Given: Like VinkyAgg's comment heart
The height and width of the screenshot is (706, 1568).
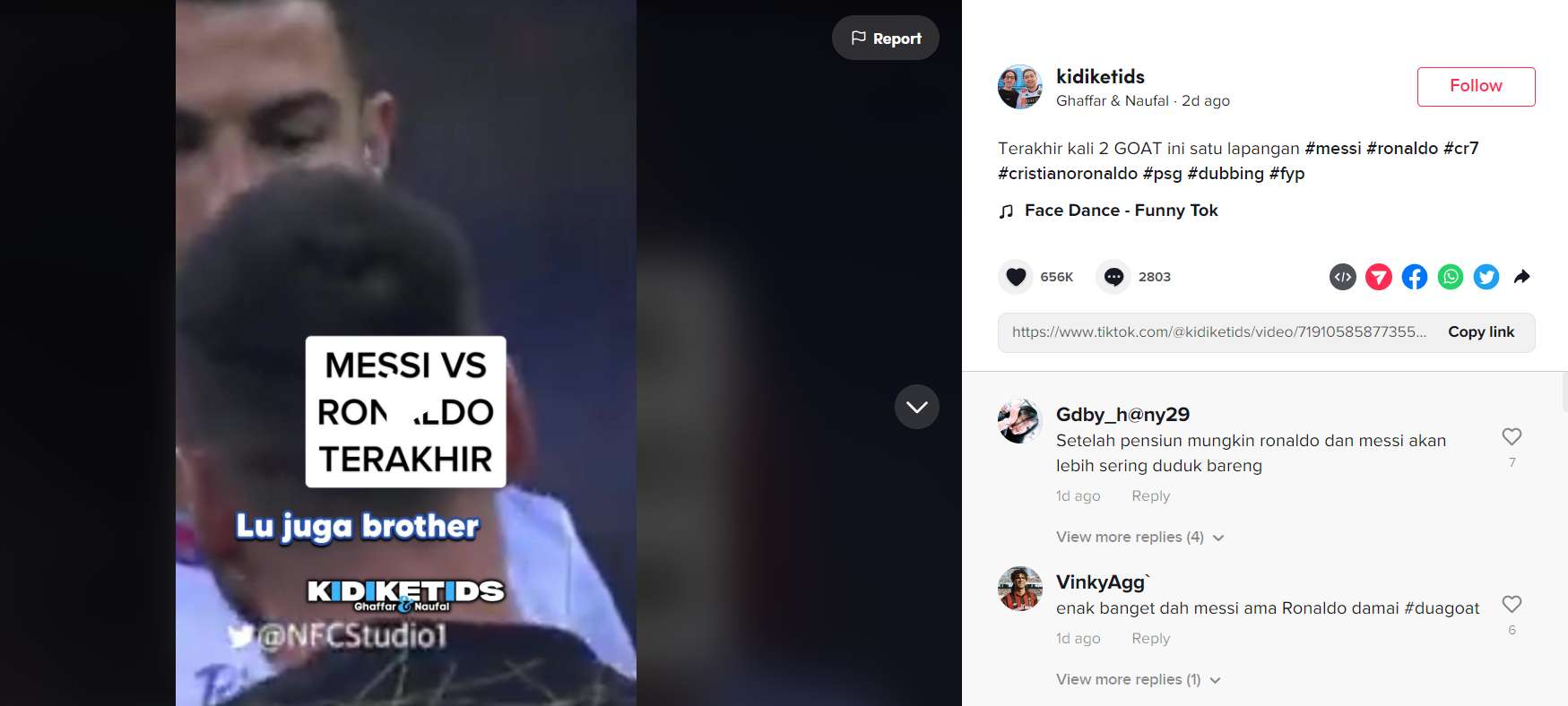Looking at the screenshot, I should click(x=1512, y=604).
